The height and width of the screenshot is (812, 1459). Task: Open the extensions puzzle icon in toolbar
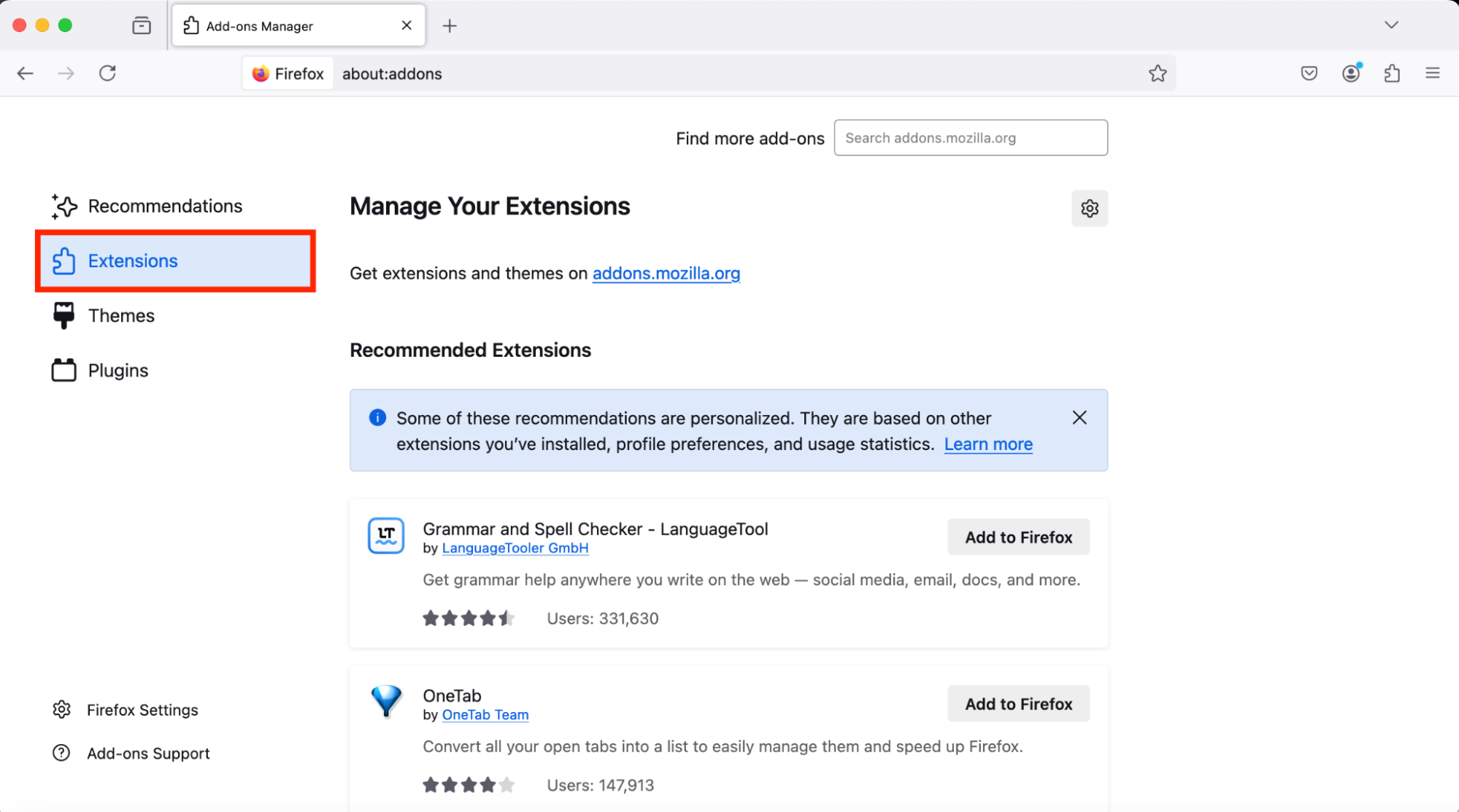click(x=1392, y=73)
